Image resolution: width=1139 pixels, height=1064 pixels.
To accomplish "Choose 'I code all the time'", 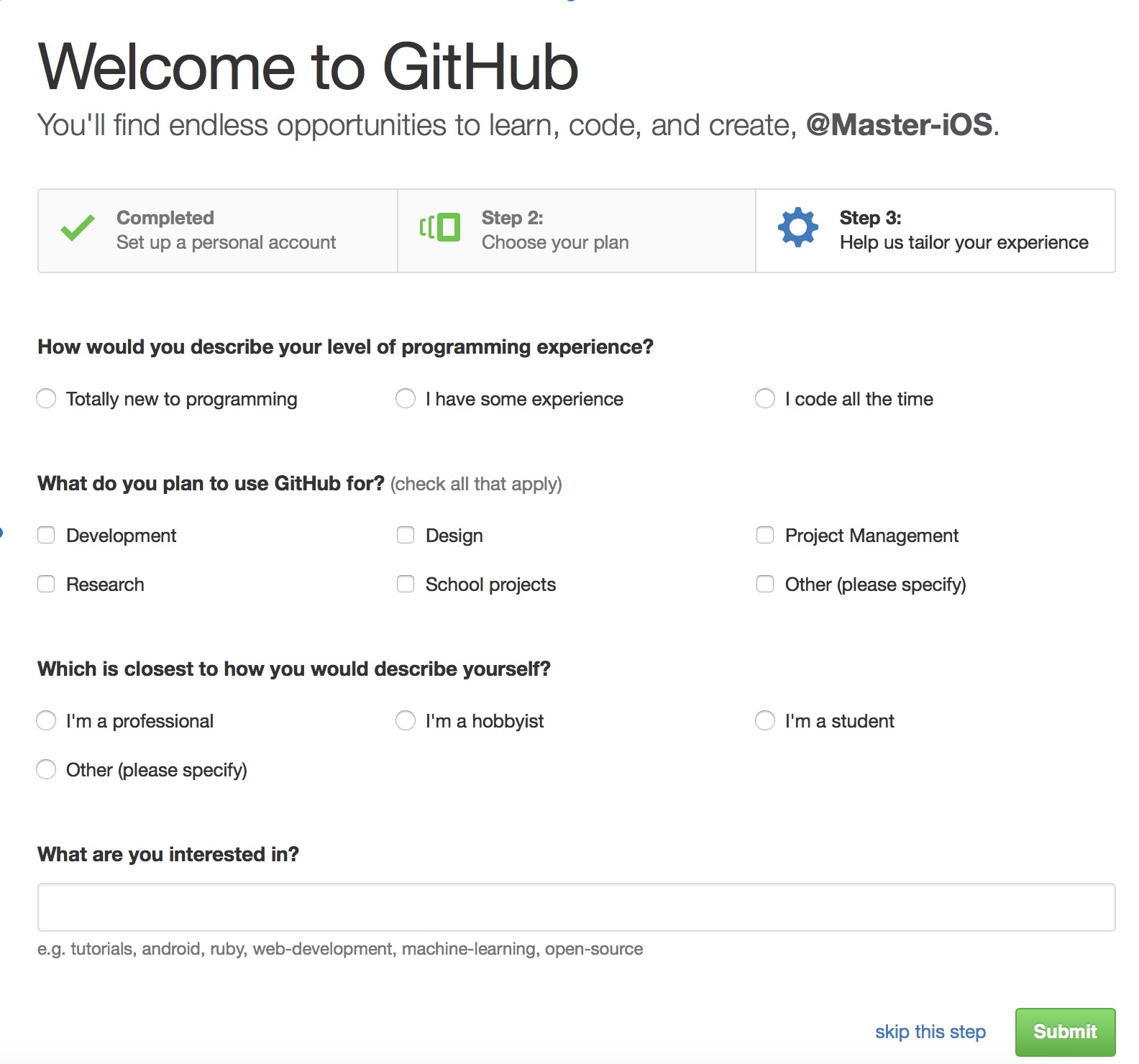I will [765, 398].
